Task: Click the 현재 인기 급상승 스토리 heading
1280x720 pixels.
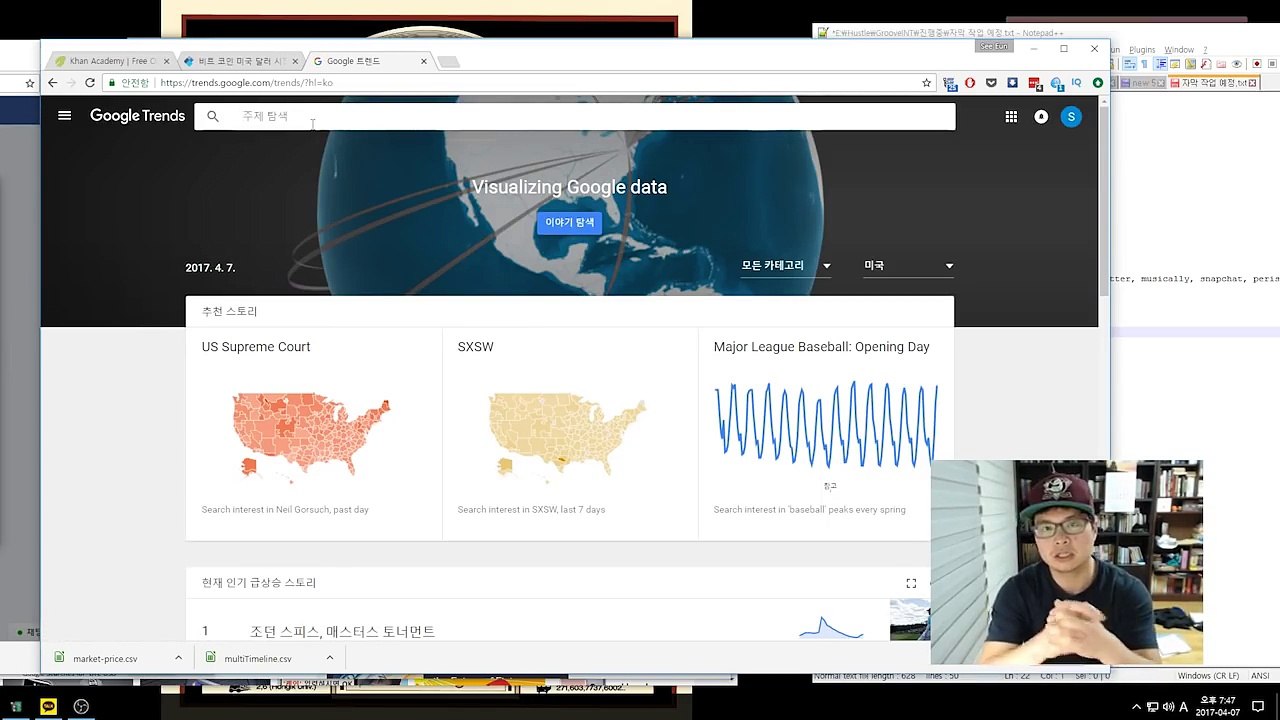Action: click(259, 583)
